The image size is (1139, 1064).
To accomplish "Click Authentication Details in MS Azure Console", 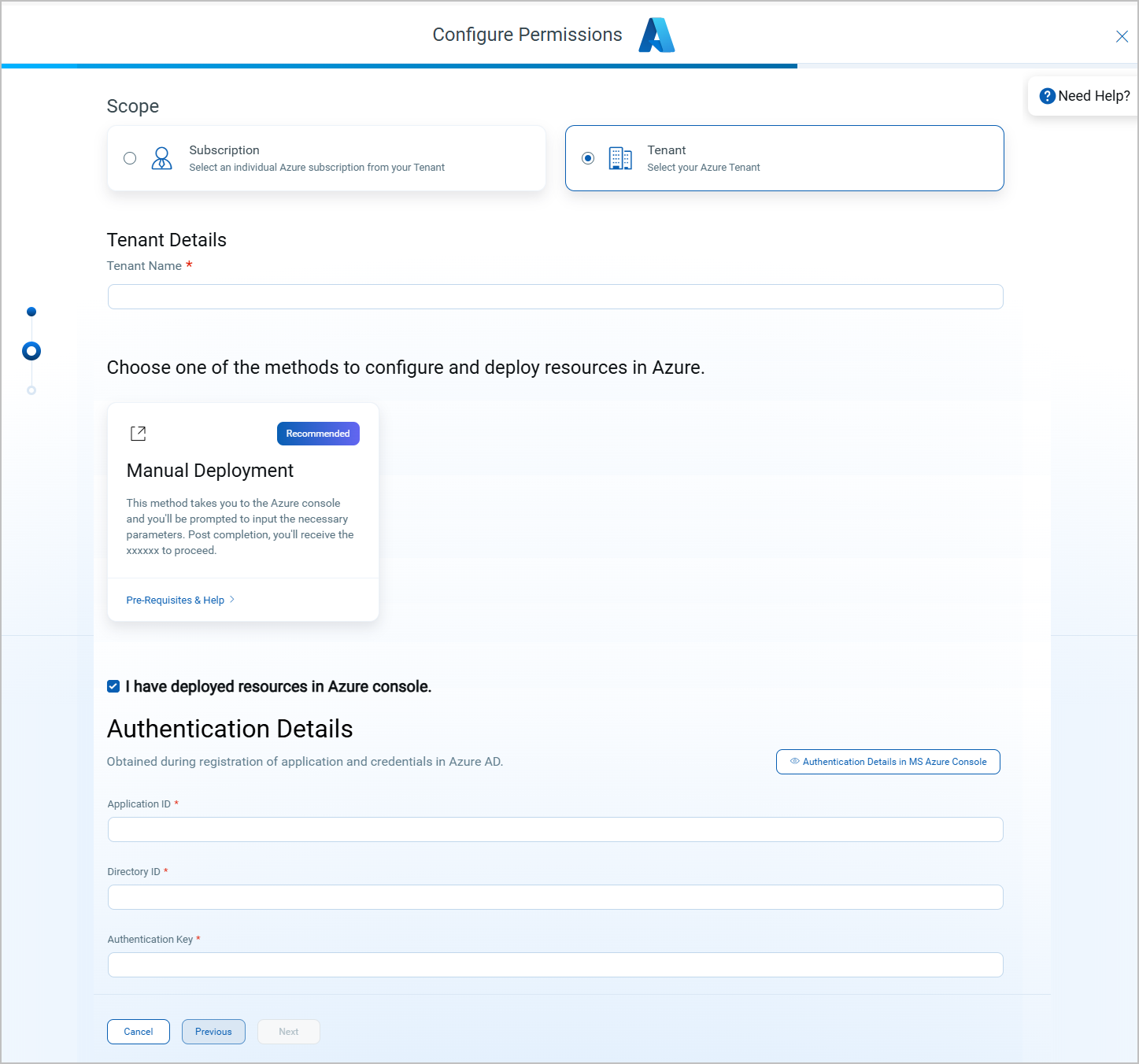I will tap(888, 761).
